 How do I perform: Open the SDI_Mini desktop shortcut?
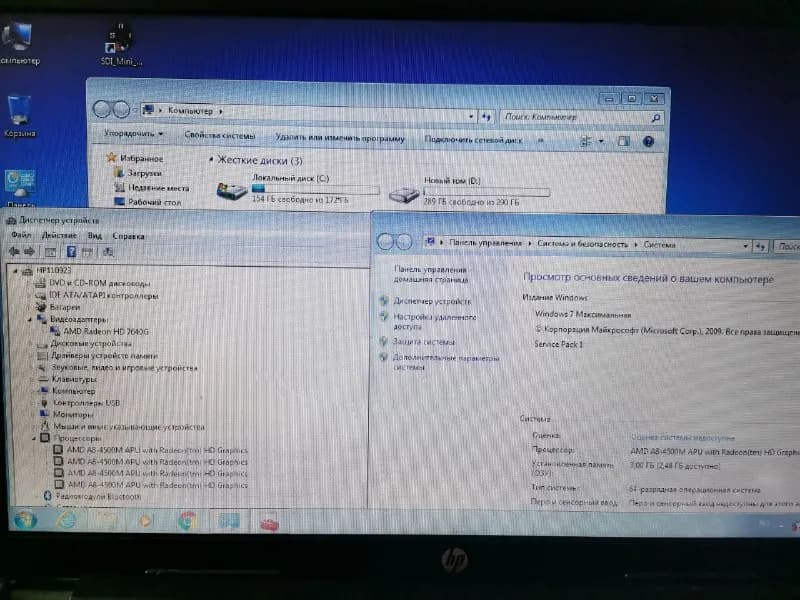(x=121, y=45)
